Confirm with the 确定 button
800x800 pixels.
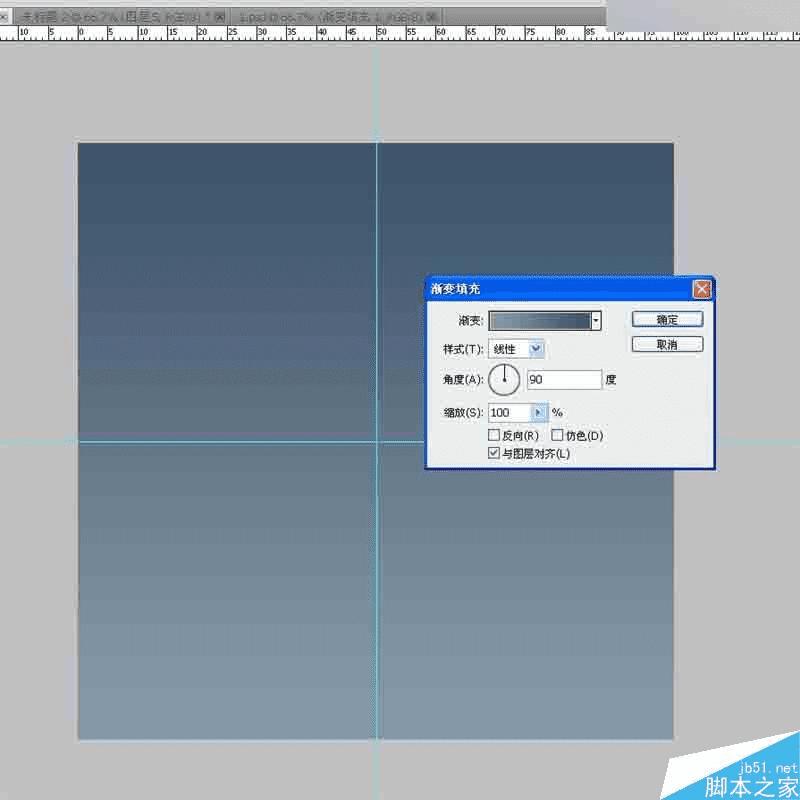(667, 320)
